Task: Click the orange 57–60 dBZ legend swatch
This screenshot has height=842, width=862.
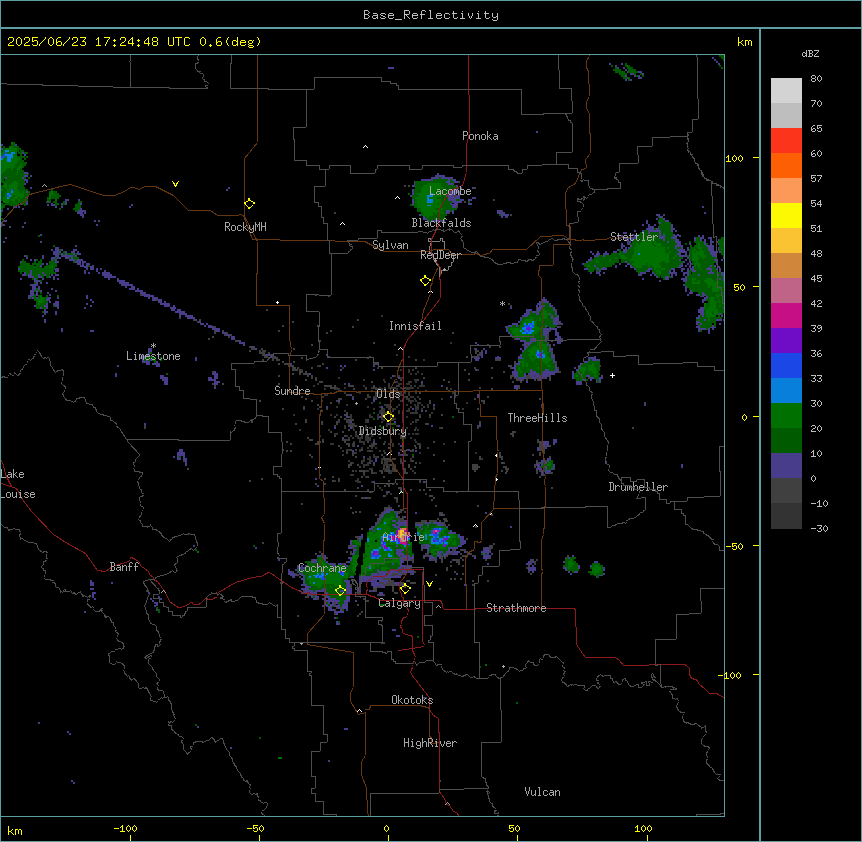Action: pyautogui.click(x=786, y=165)
